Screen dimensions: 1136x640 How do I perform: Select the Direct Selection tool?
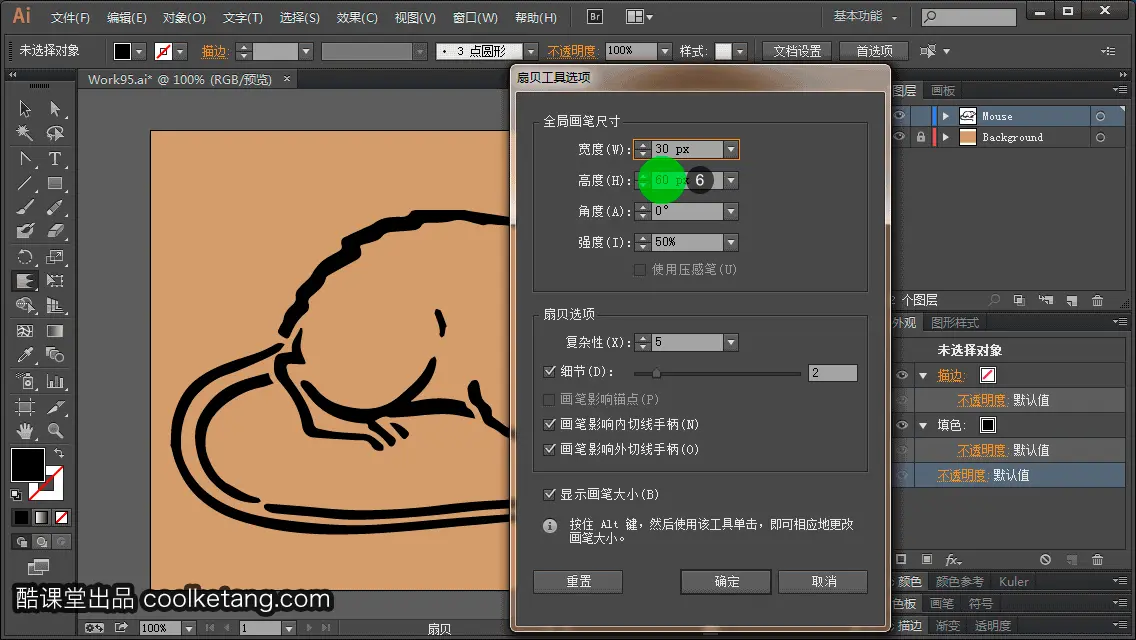tap(55, 109)
